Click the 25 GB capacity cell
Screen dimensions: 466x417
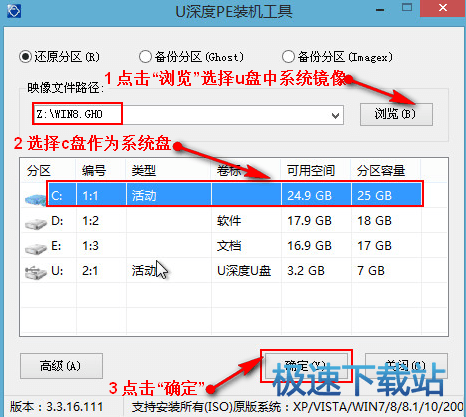coord(374,196)
